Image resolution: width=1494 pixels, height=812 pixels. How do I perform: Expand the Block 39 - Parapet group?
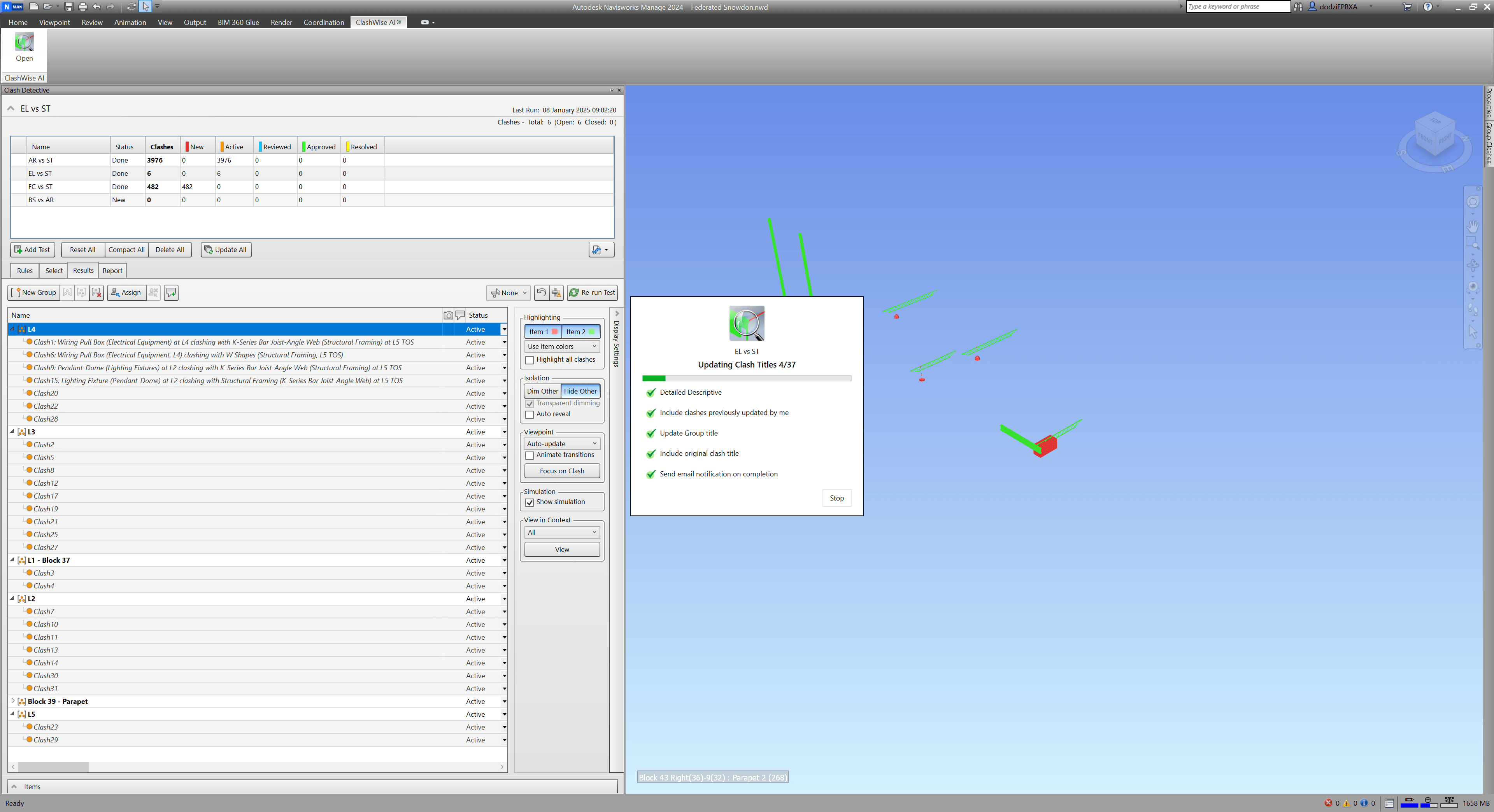(12, 701)
